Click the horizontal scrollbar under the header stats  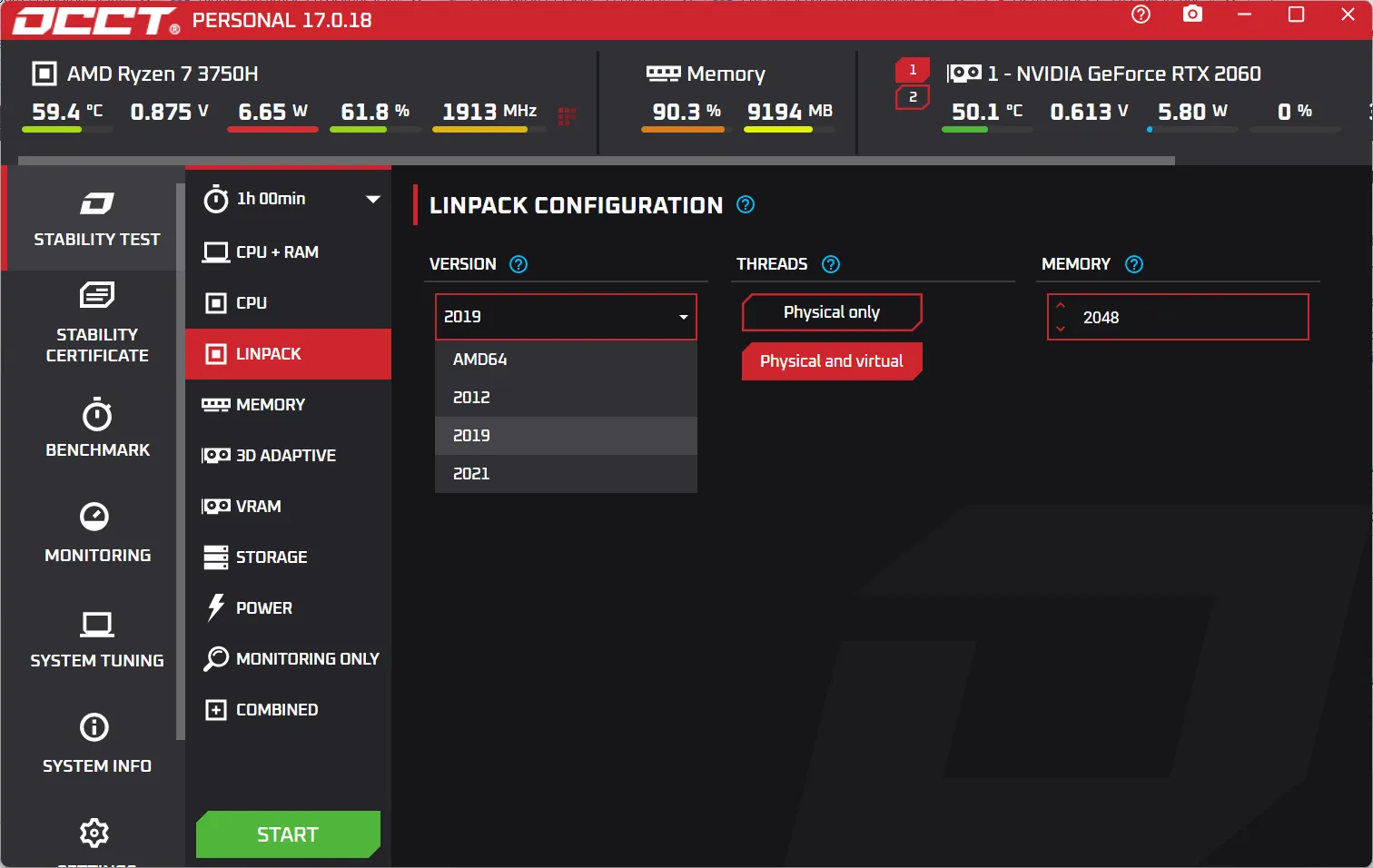pos(597,161)
